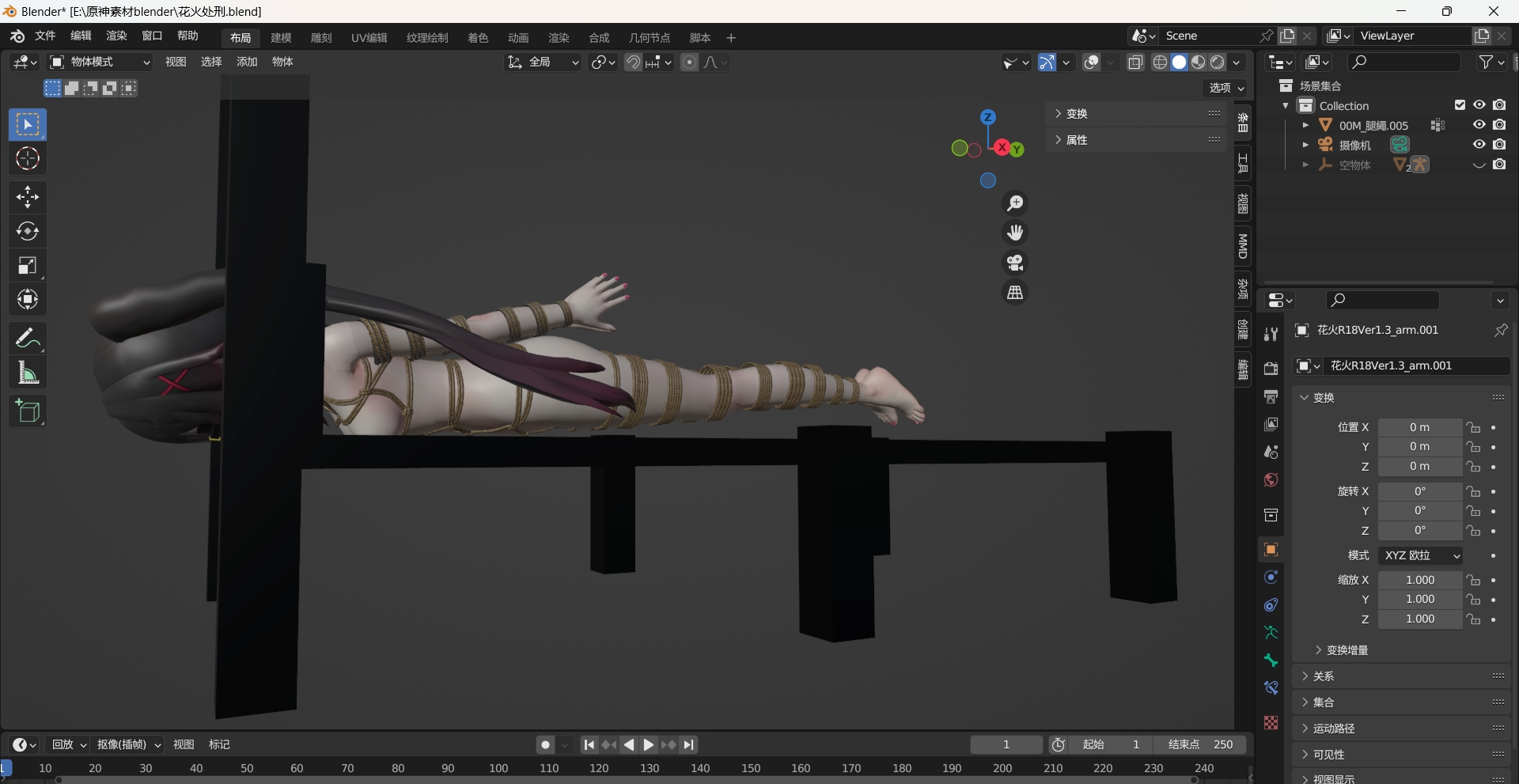Image resolution: width=1519 pixels, height=784 pixels.
Task: Open the 全局 transform orientation dropdown
Action: (x=543, y=62)
